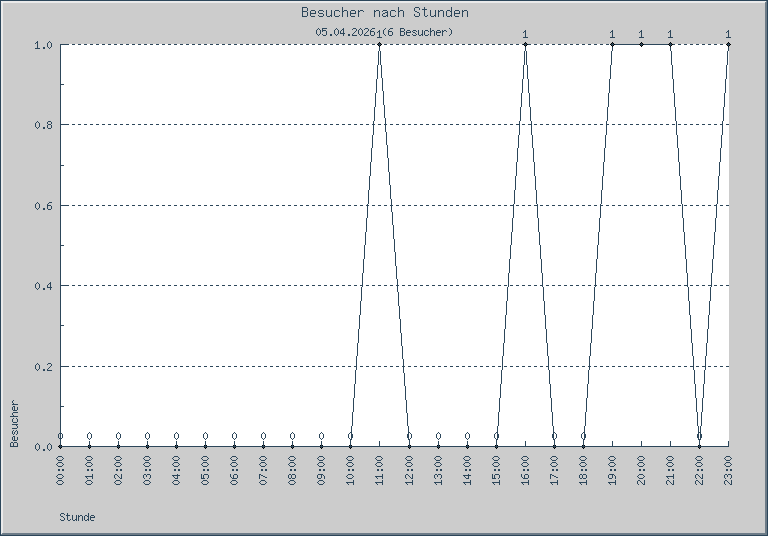Select the peak data point at 23:00
768x536 pixels.
[x=728, y=45]
